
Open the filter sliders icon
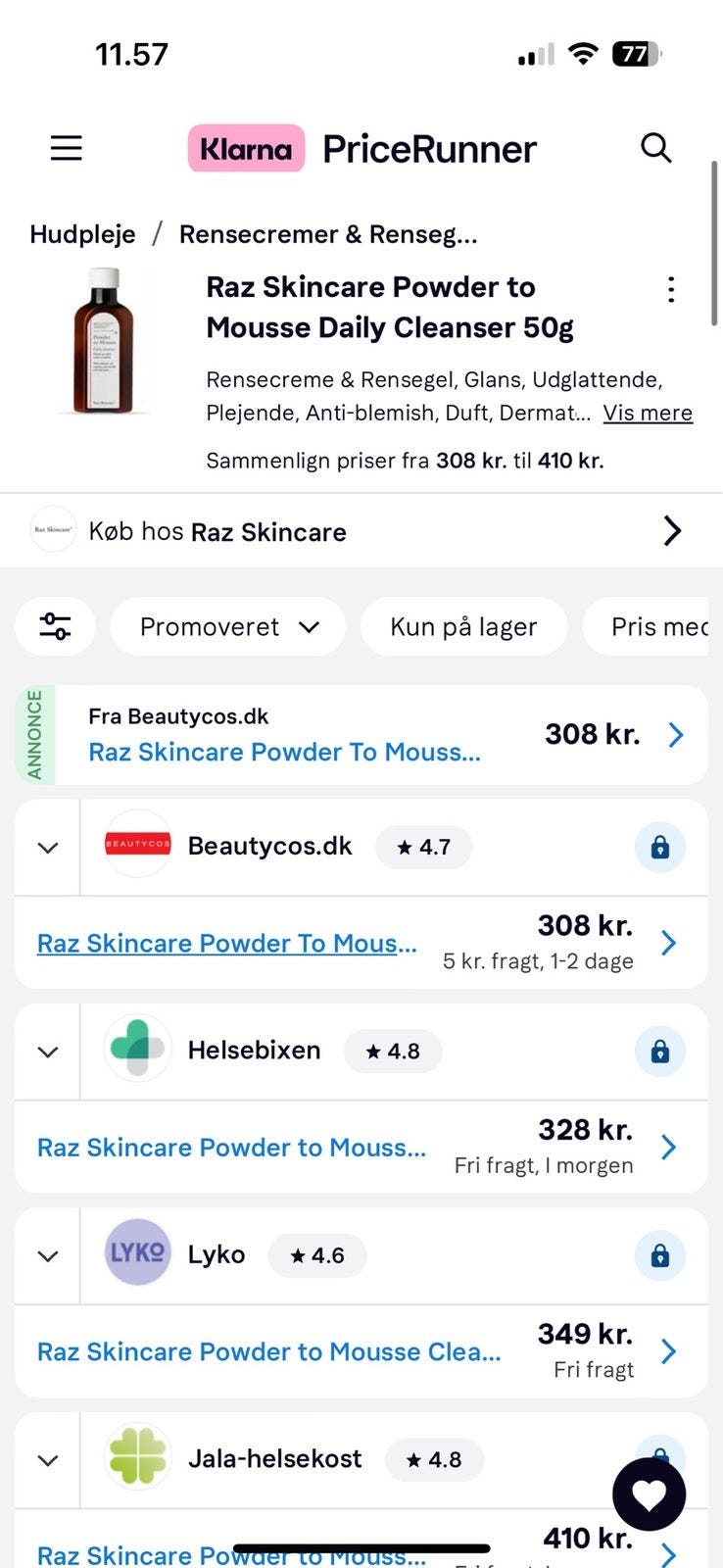click(55, 626)
